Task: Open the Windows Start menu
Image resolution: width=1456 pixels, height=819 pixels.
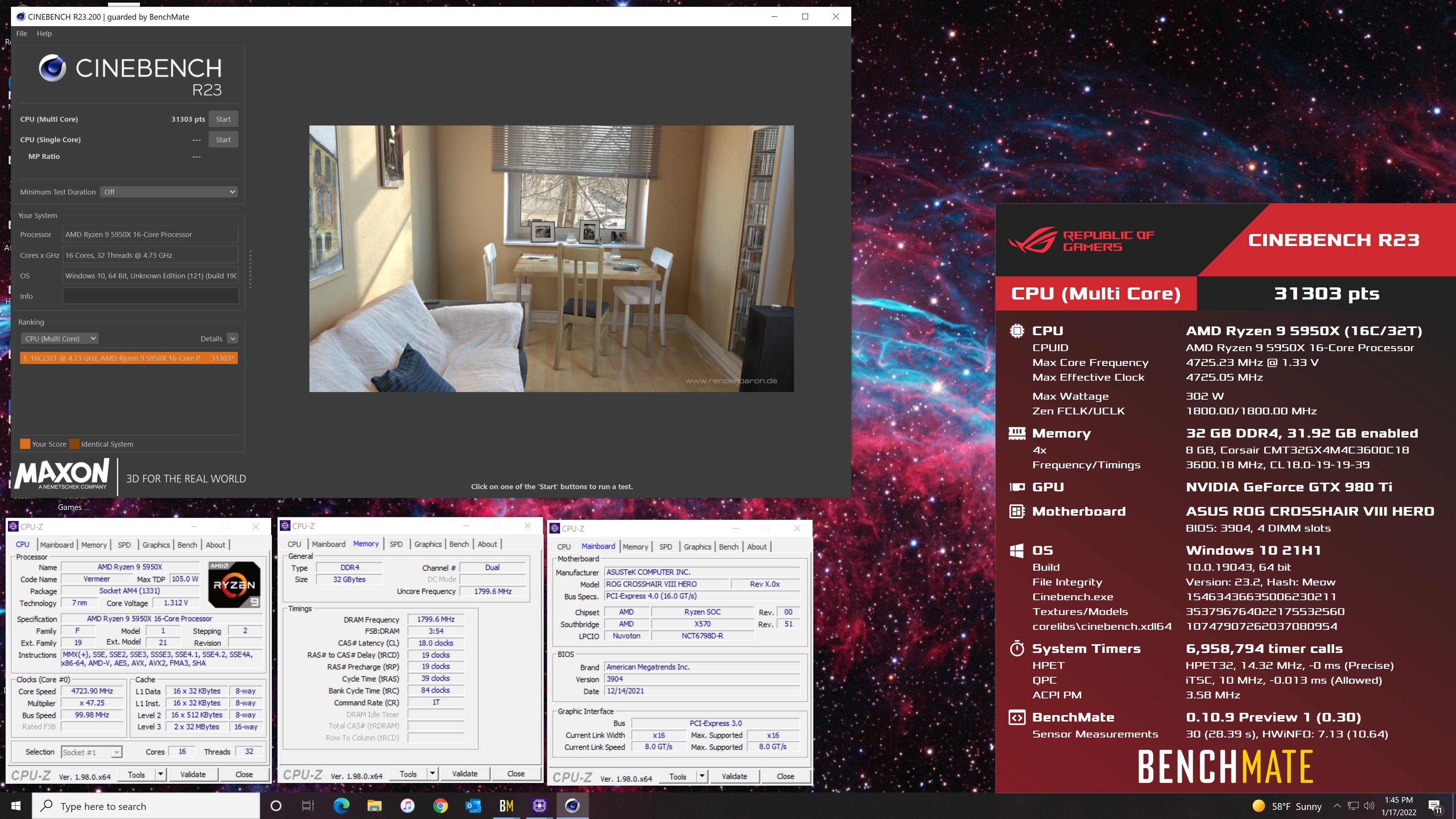Action: 16,806
